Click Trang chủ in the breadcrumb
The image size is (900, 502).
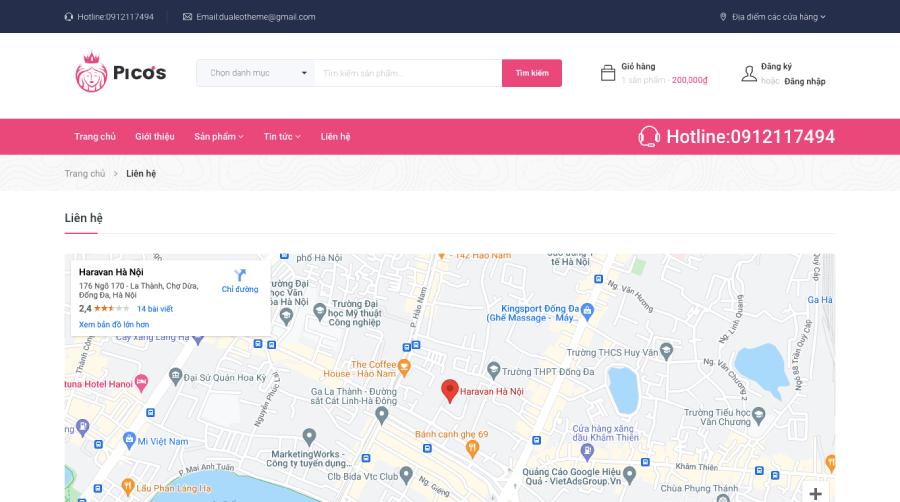(x=85, y=174)
